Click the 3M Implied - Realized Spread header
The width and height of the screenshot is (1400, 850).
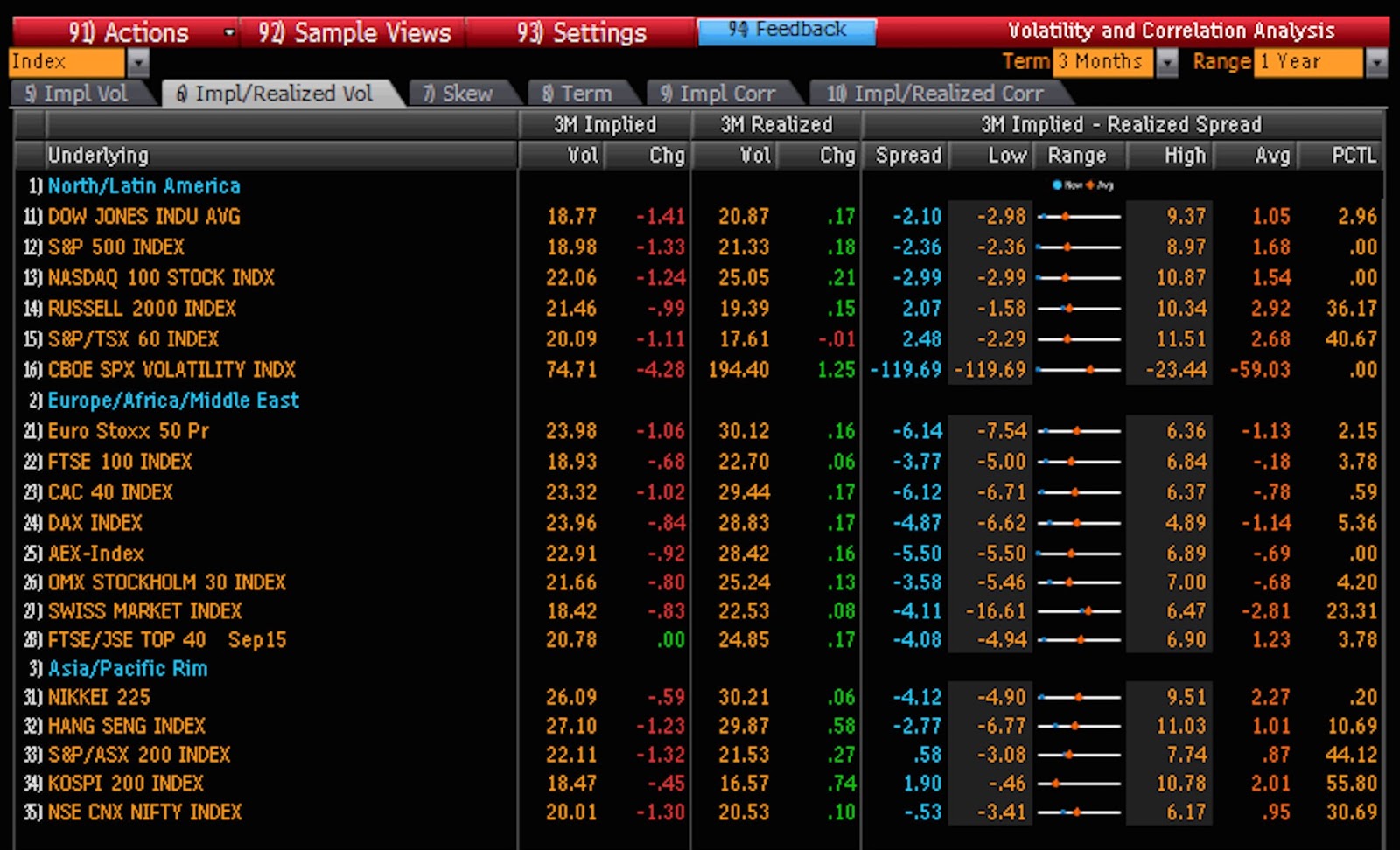click(x=1122, y=124)
